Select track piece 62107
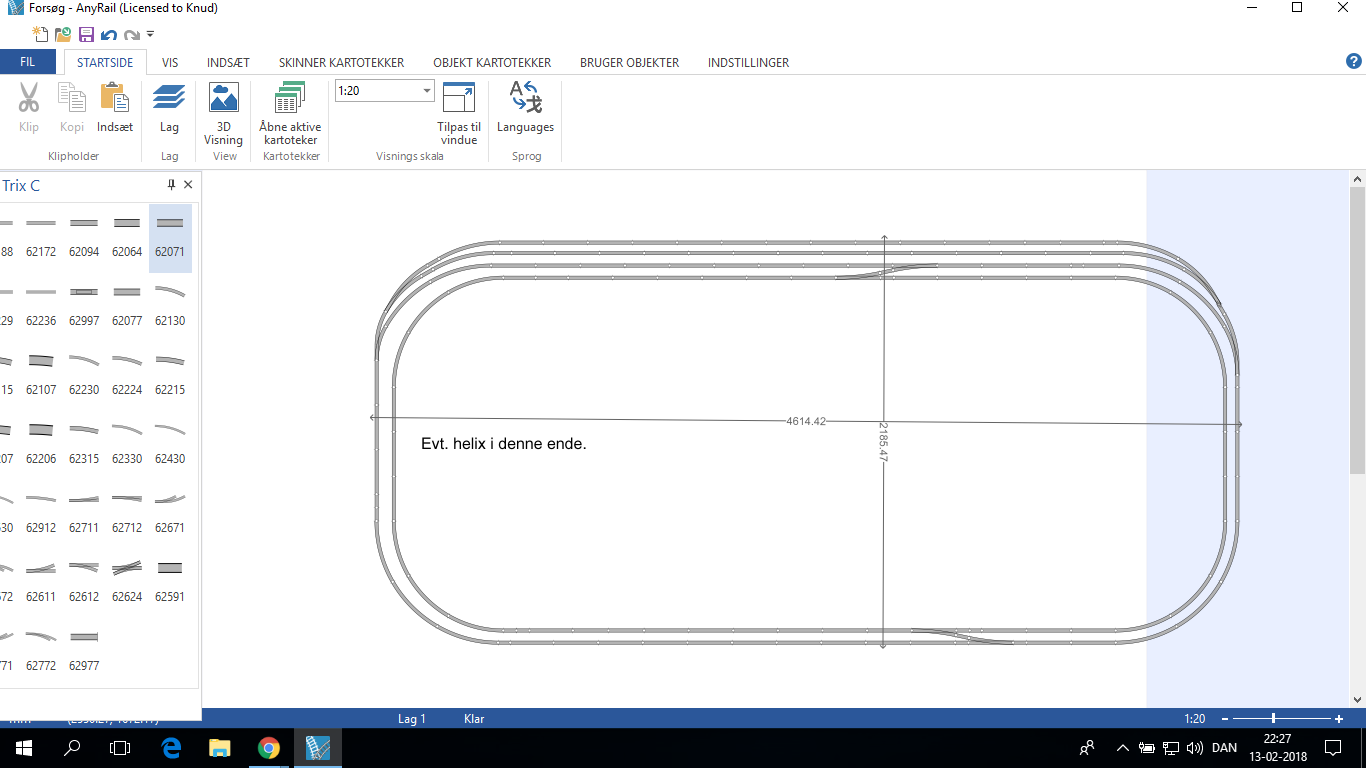 pyautogui.click(x=41, y=376)
